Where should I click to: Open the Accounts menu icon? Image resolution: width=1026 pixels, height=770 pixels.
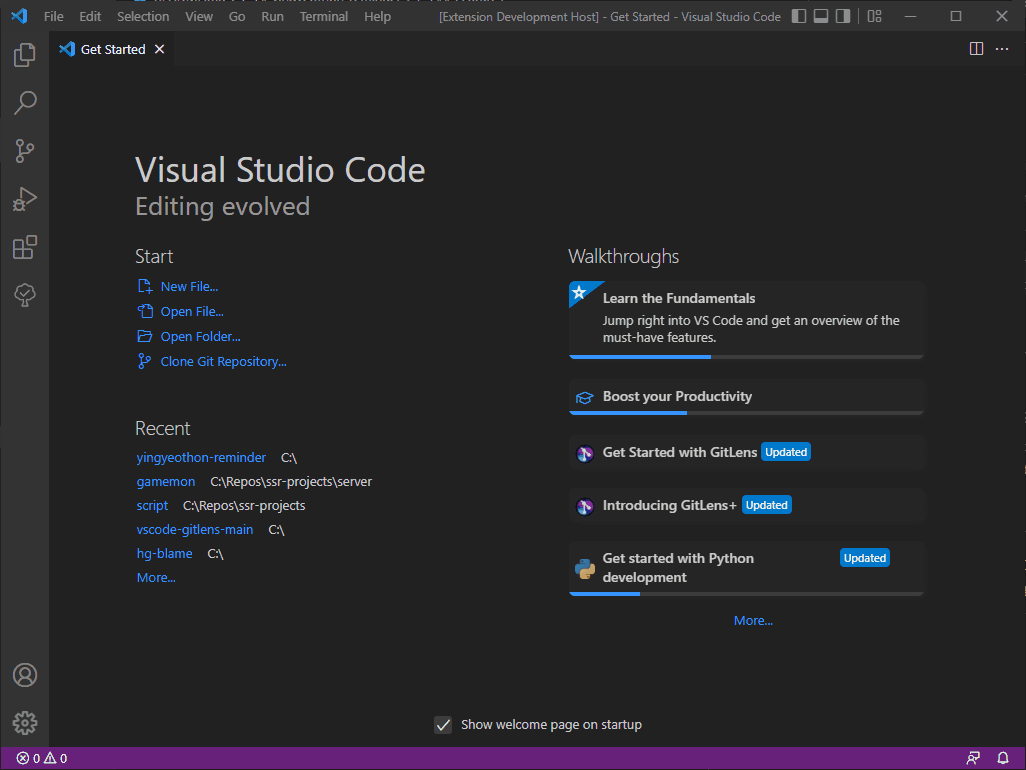tap(24, 675)
